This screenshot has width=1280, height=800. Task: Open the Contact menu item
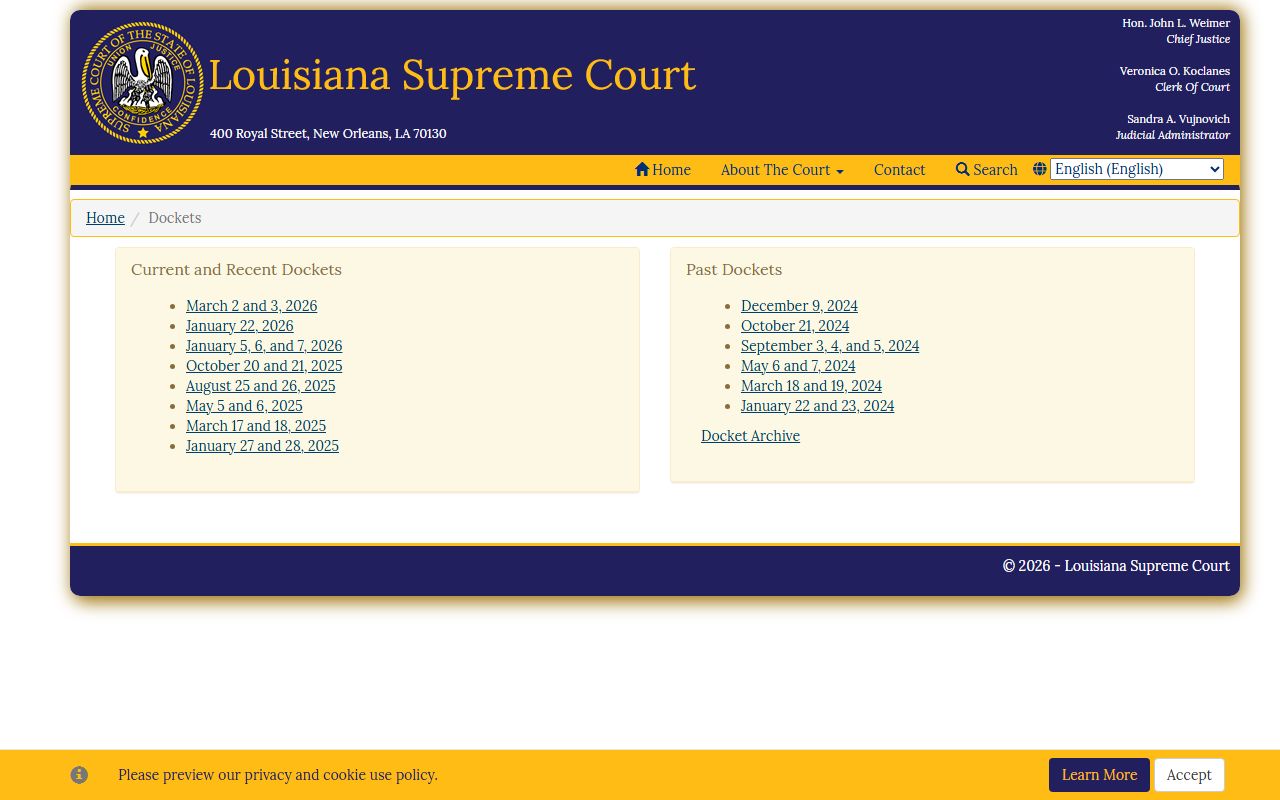coord(899,170)
